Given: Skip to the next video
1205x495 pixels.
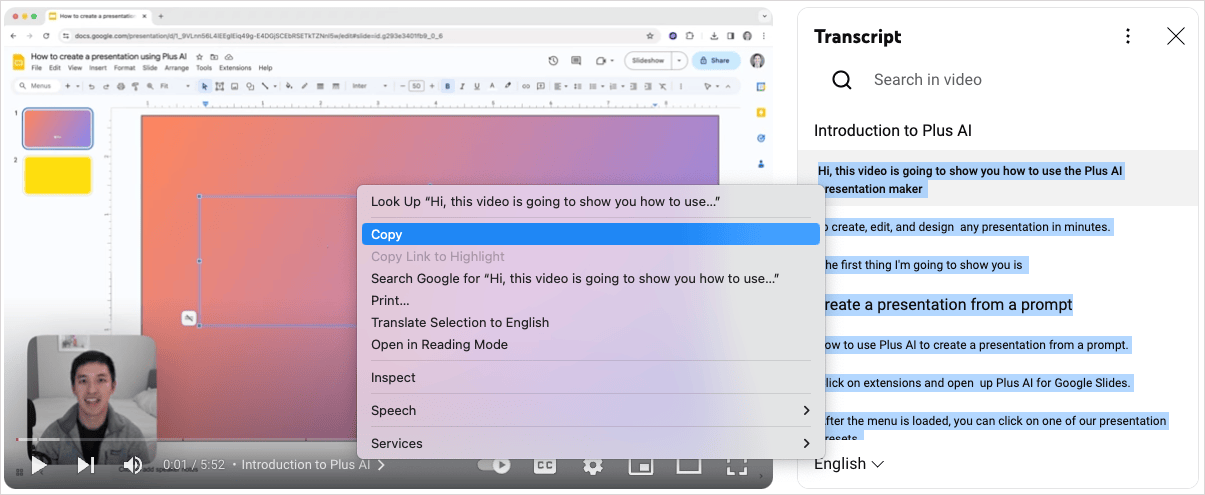Looking at the screenshot, I should pyautogui.click(x=86, y=465).
